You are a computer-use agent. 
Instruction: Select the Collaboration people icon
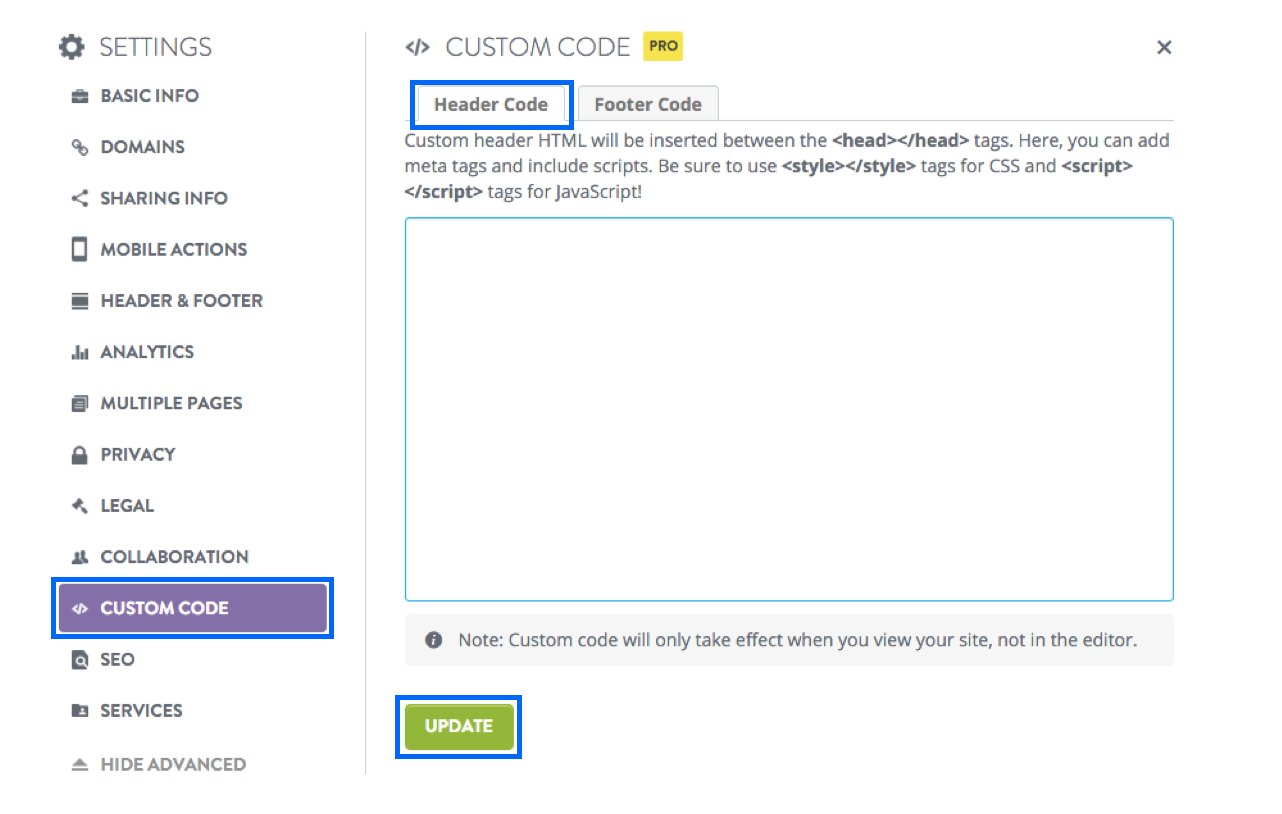pyautogui.click(x=80, y=556)
